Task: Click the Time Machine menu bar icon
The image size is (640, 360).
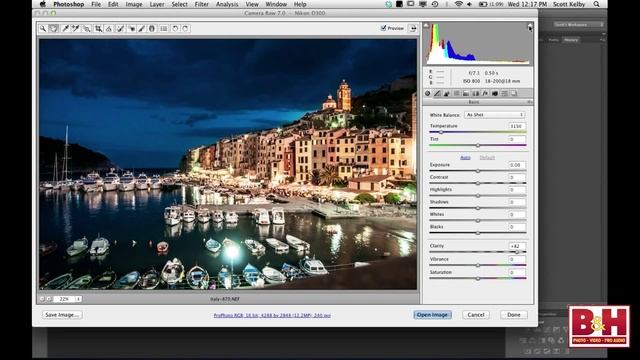Action: (x=435, y=4)
